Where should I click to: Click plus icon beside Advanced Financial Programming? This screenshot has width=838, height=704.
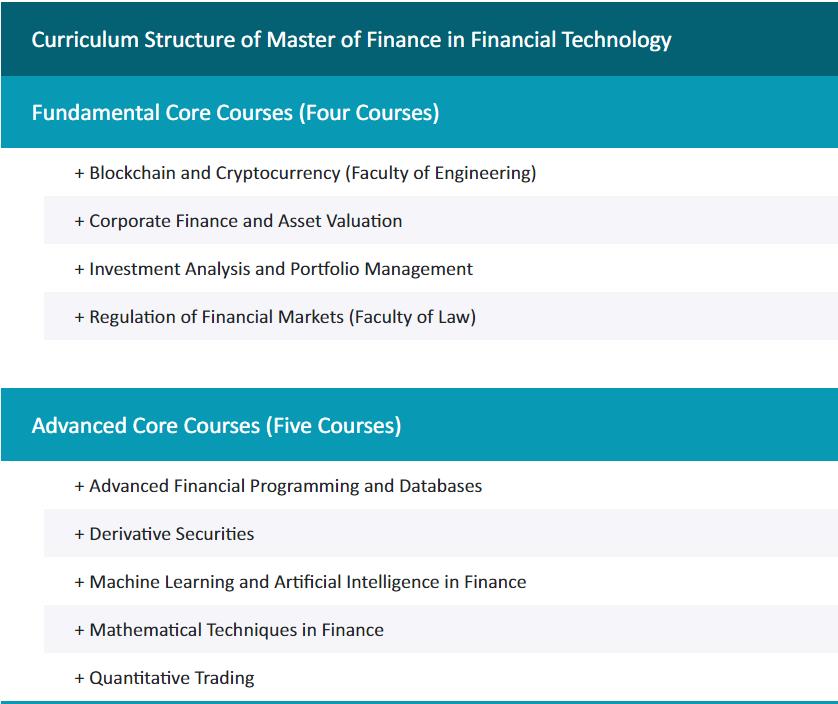tap(80, 486)
